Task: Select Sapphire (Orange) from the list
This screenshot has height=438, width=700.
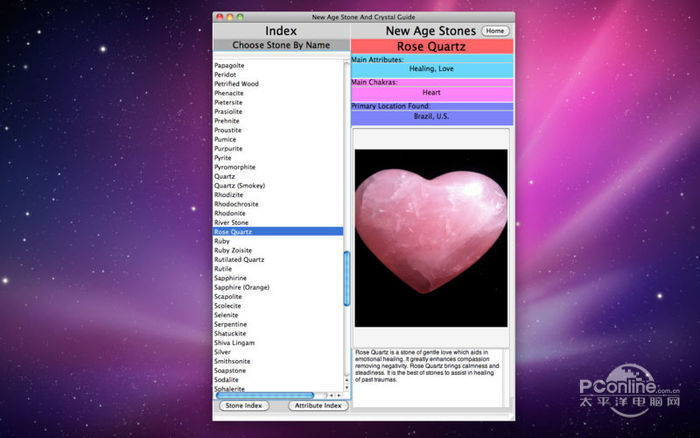Action: [x=241, y=287]
